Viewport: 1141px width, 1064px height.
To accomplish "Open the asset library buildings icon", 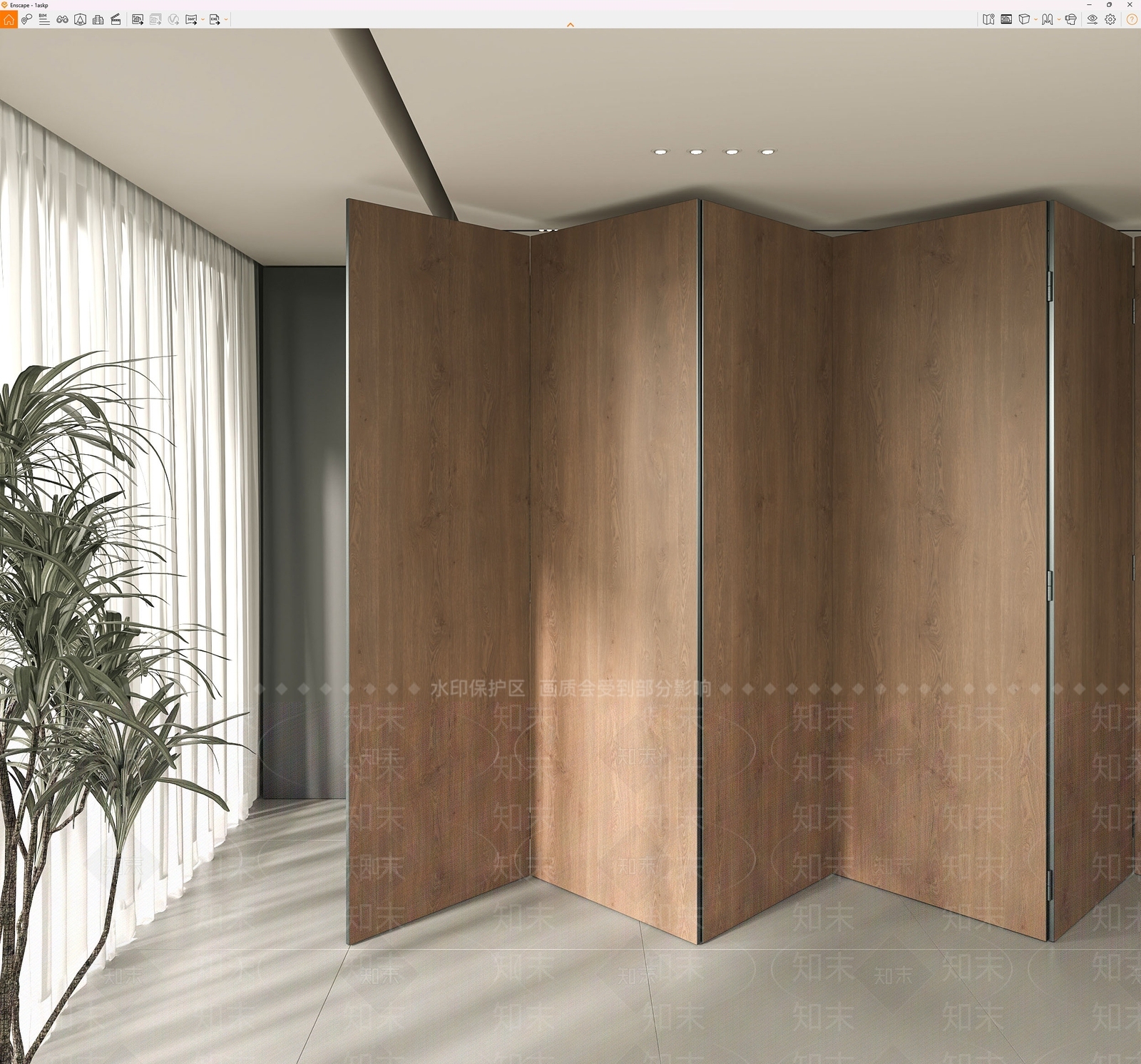I will (x=98, y=19).
